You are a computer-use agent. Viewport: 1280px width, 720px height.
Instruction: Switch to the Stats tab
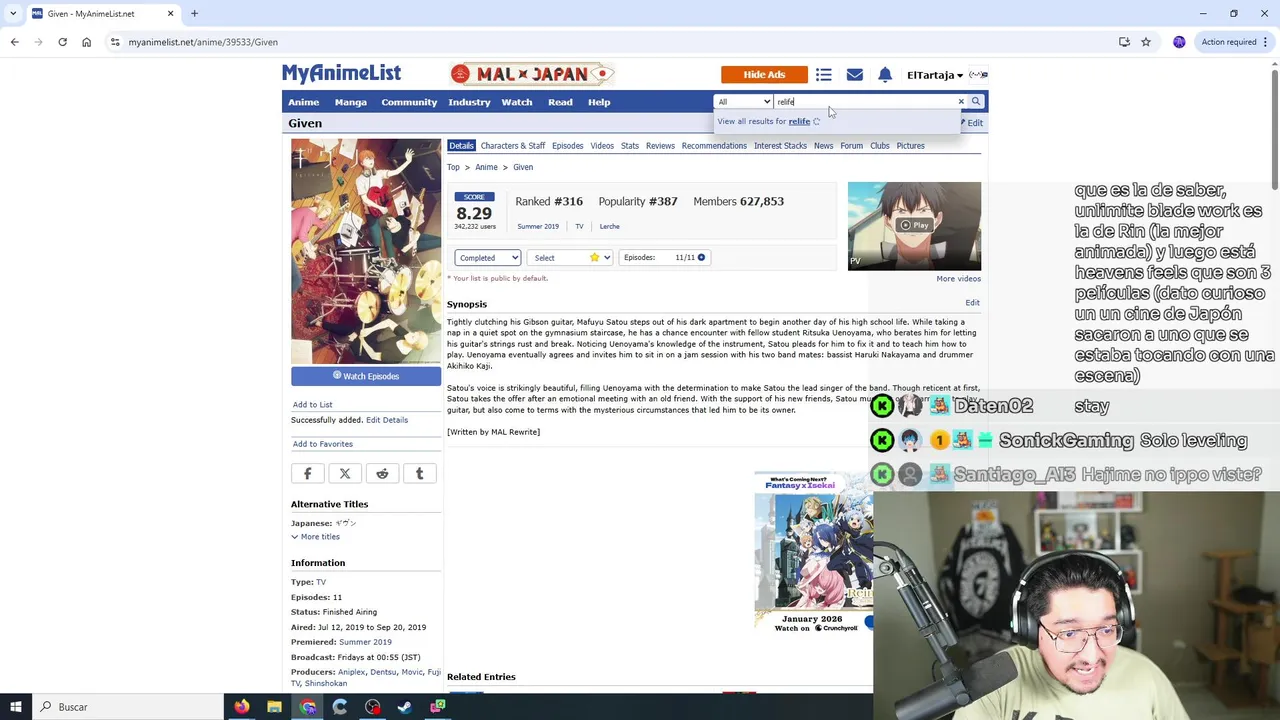point(630,146)
